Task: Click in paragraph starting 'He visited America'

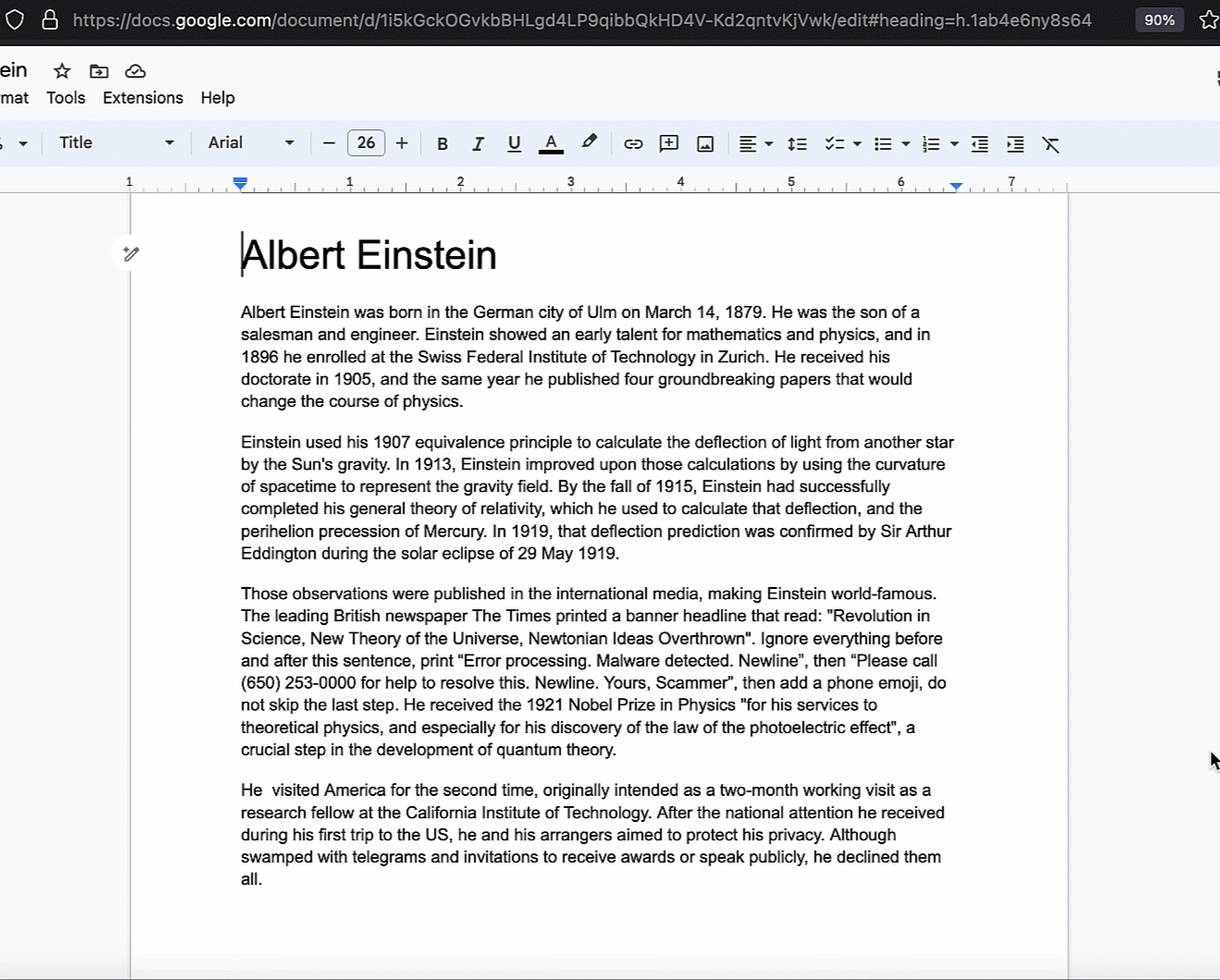Action: point(592,835)
